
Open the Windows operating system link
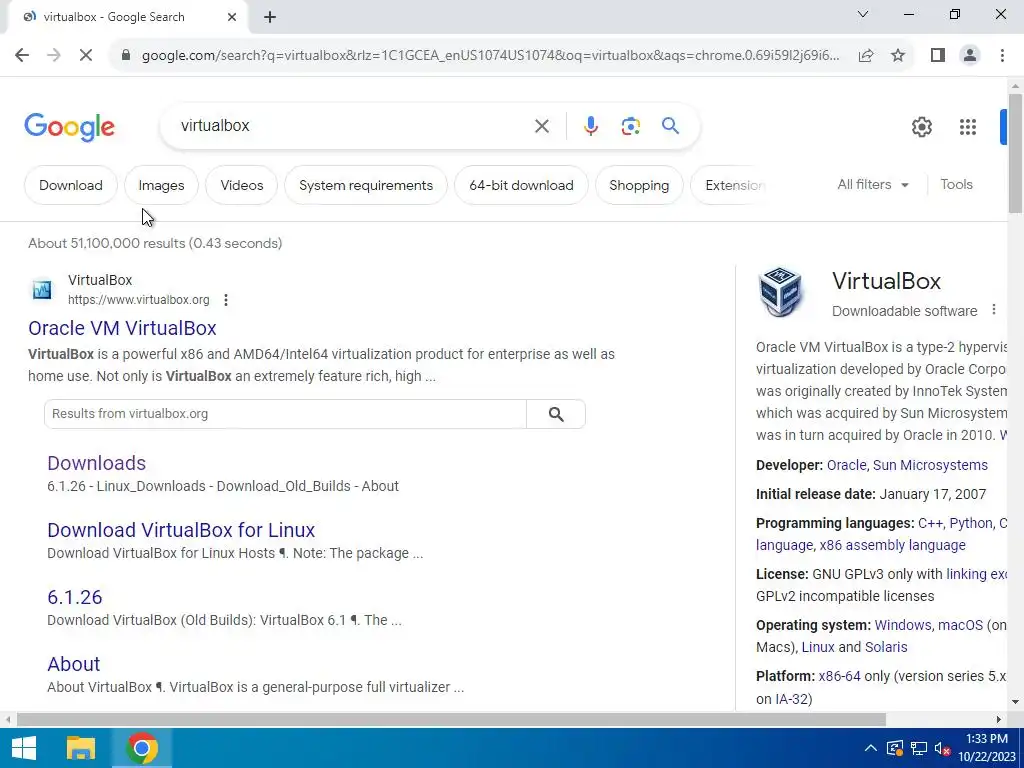(x=903, y=625)
